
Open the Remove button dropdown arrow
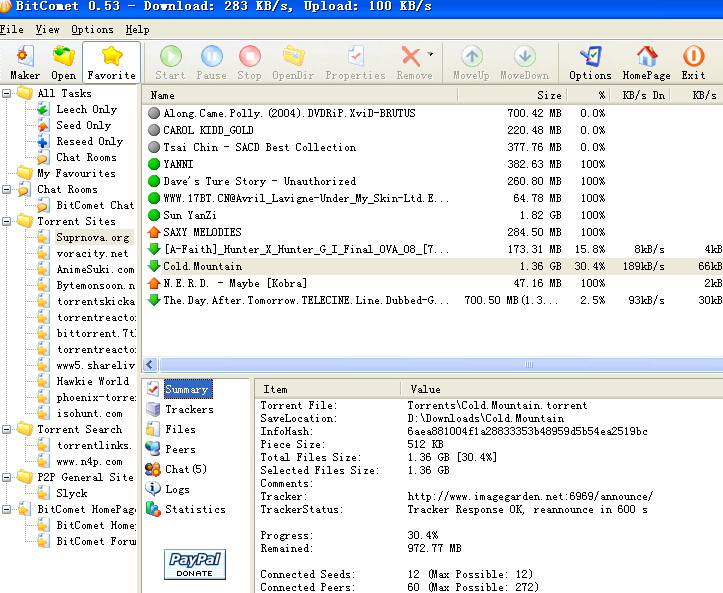[x=431, y=54]
